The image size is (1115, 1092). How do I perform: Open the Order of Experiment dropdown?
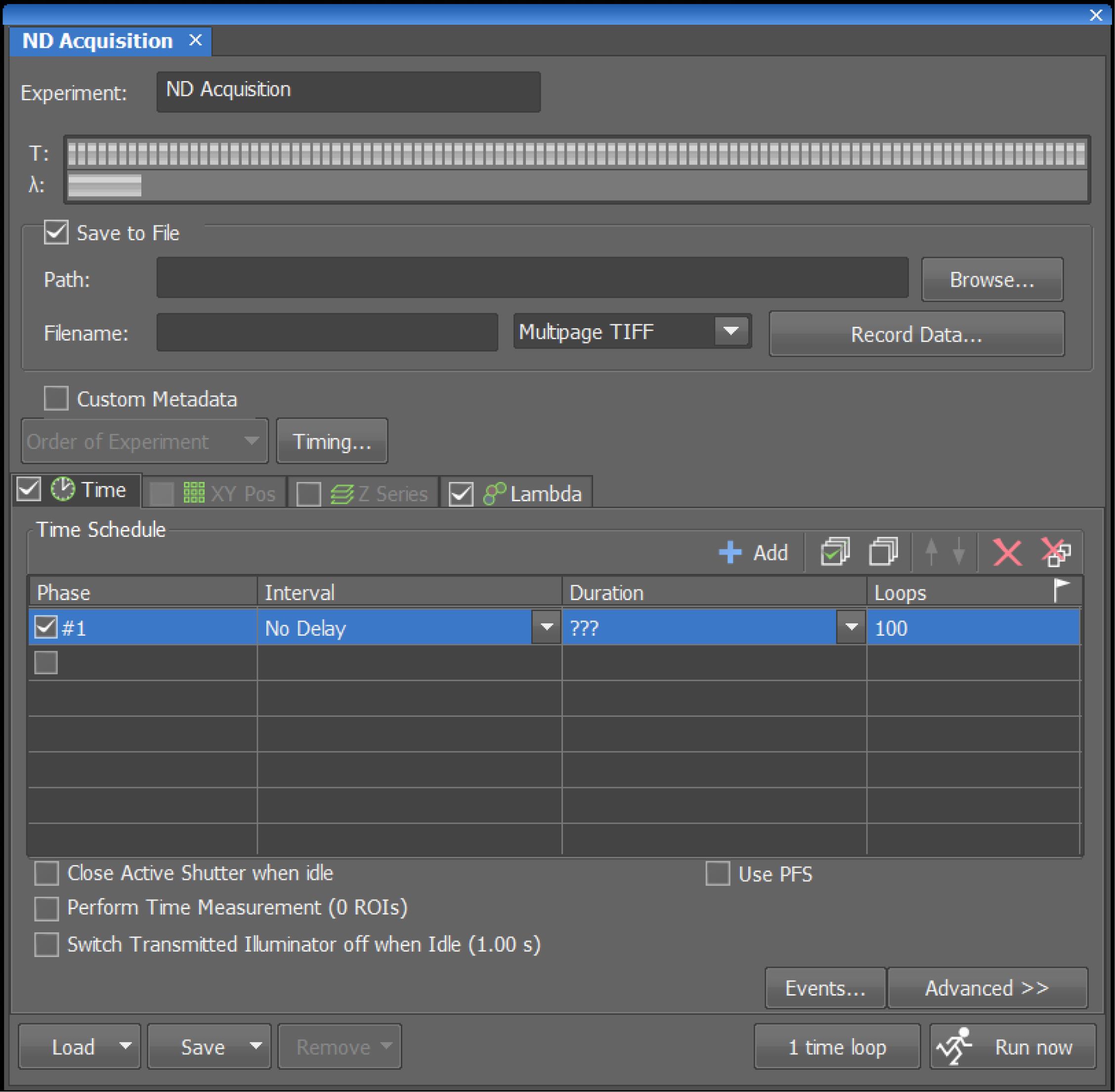click(144, 441)
